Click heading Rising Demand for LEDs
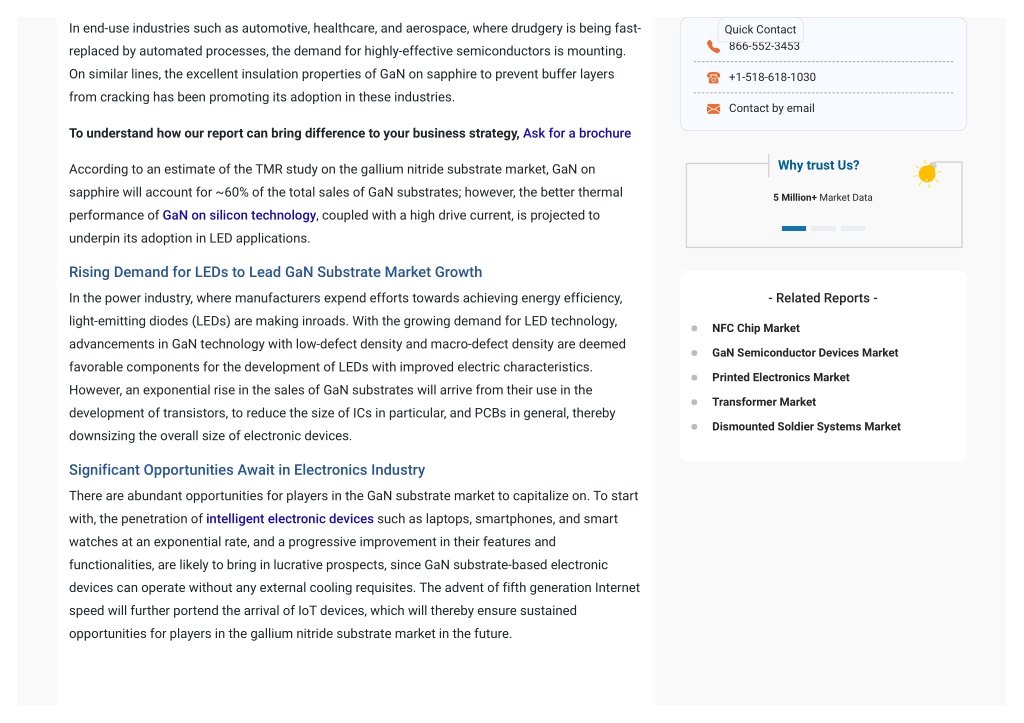The height and width of the screenshot is (723, 1024). point(276,272)
